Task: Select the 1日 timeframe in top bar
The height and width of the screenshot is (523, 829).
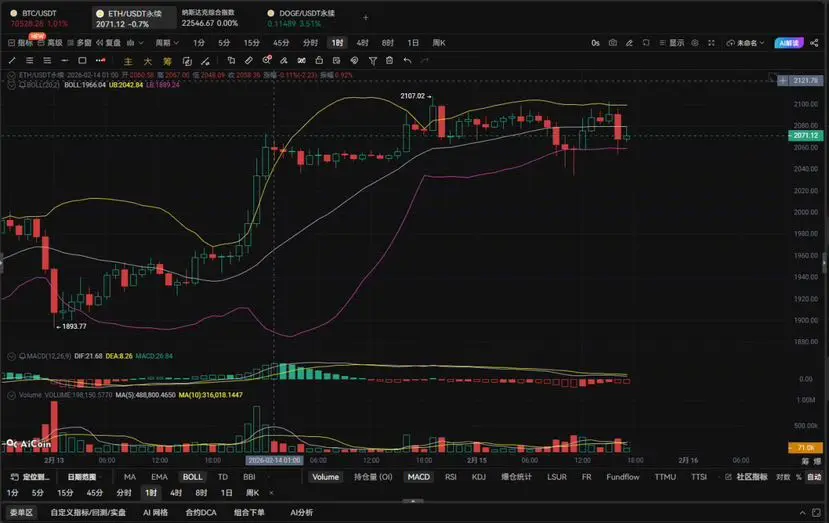Action: 413,43
